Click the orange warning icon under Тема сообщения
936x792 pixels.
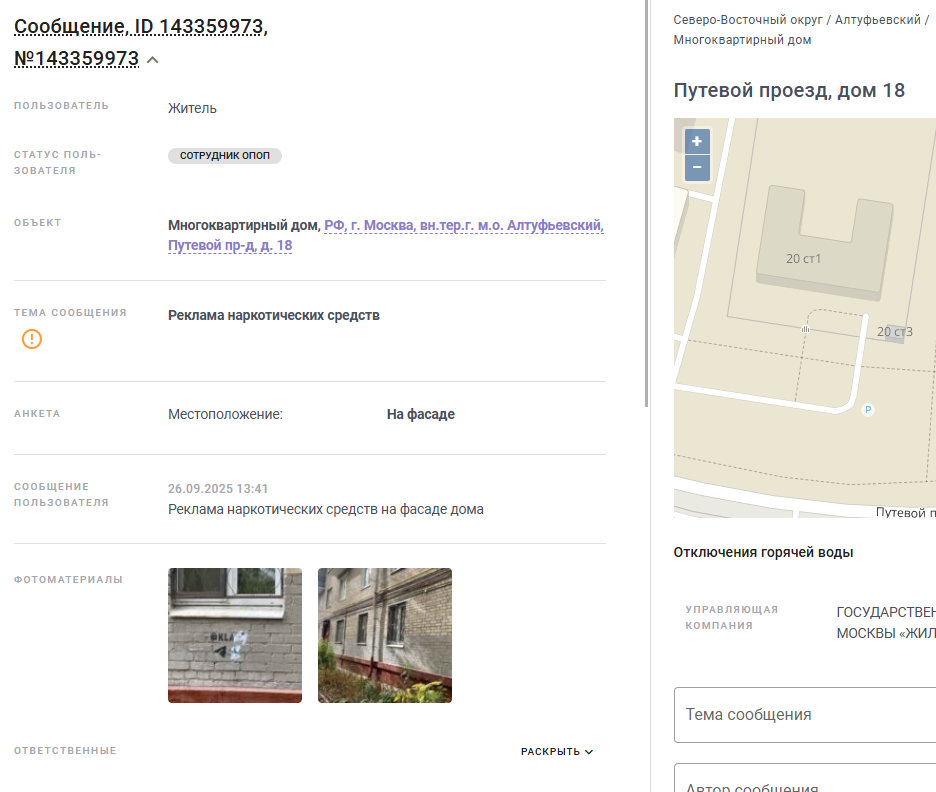[32, 339]
